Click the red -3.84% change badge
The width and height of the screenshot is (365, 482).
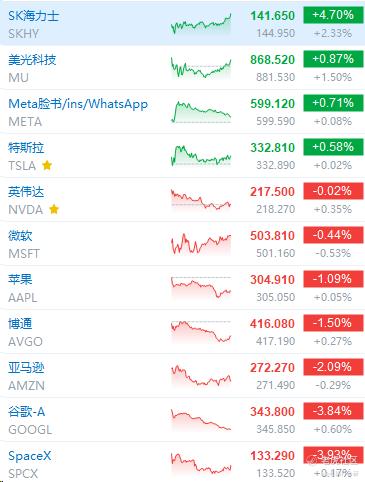pyautogui.click(x=333, y=411)
